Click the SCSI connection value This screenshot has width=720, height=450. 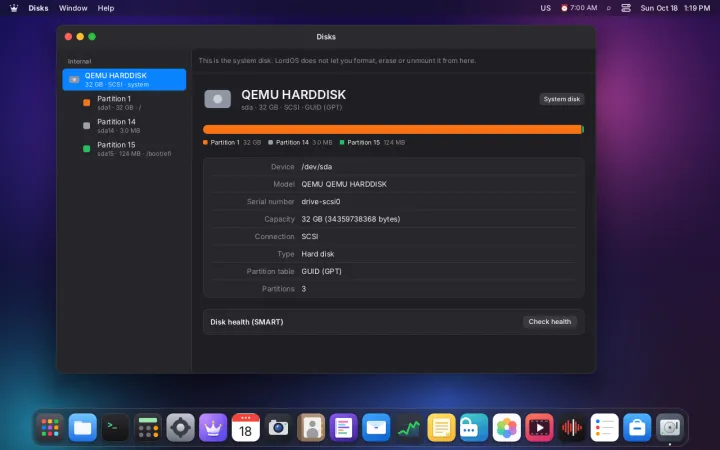coord(309,236)
